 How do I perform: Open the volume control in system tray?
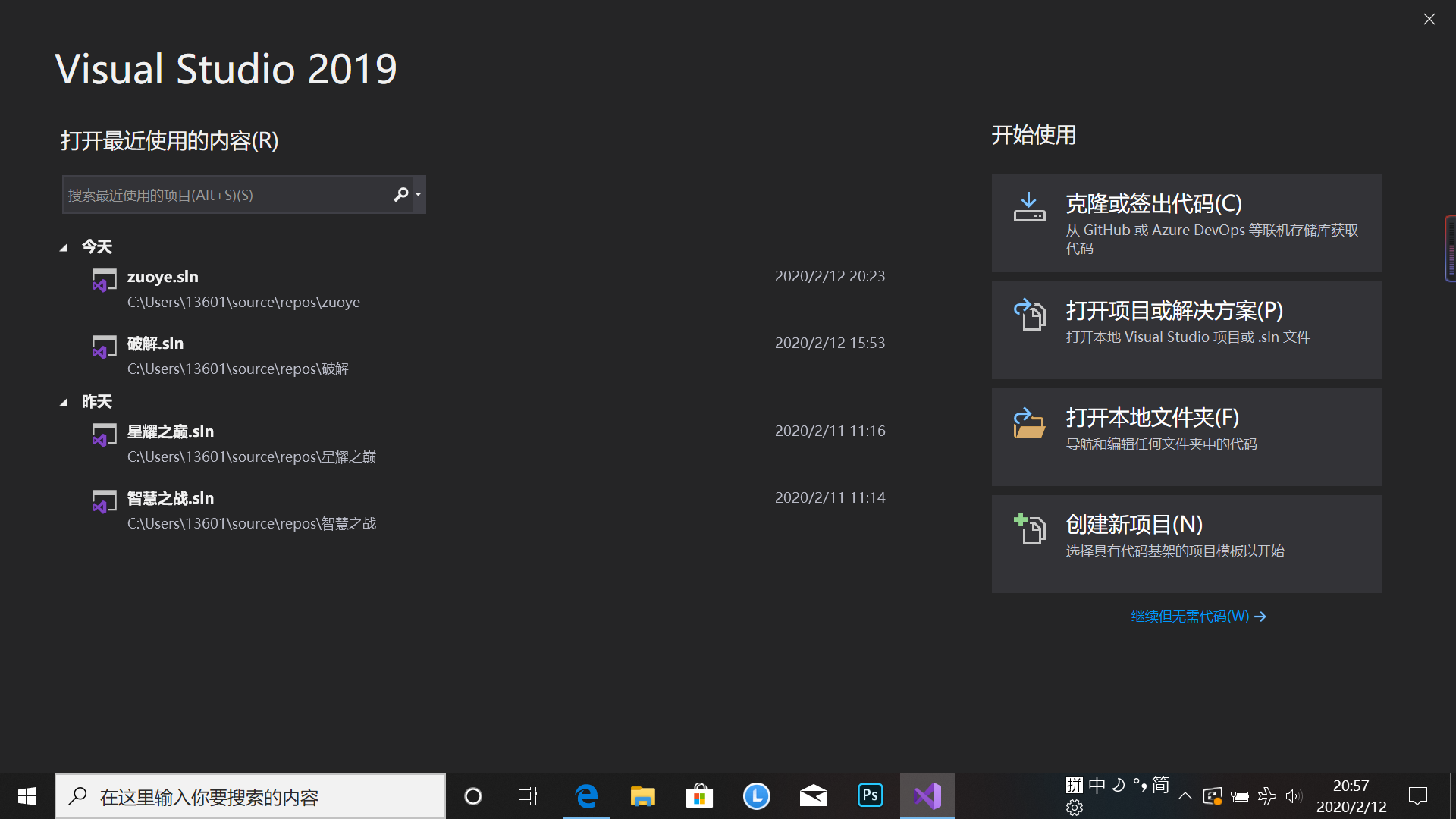1294,796
